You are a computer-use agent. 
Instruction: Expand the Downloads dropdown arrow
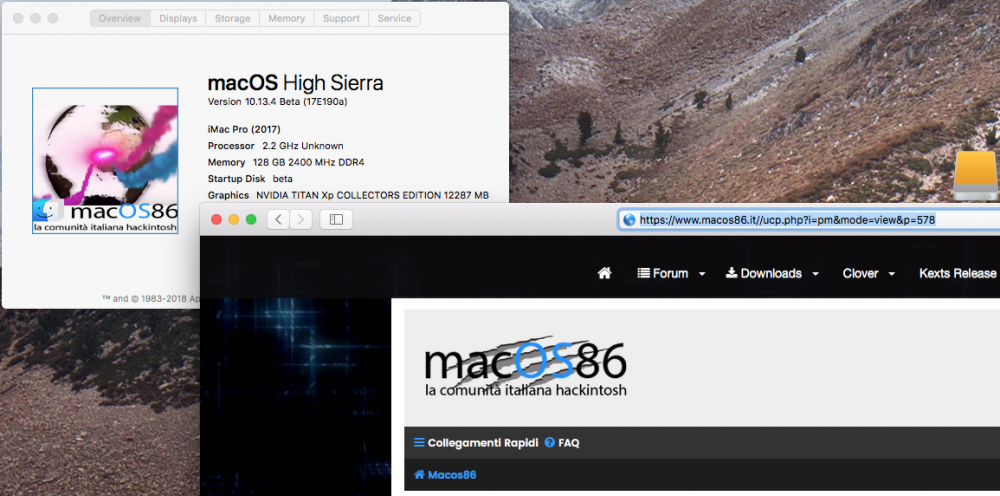coord(815,274)
